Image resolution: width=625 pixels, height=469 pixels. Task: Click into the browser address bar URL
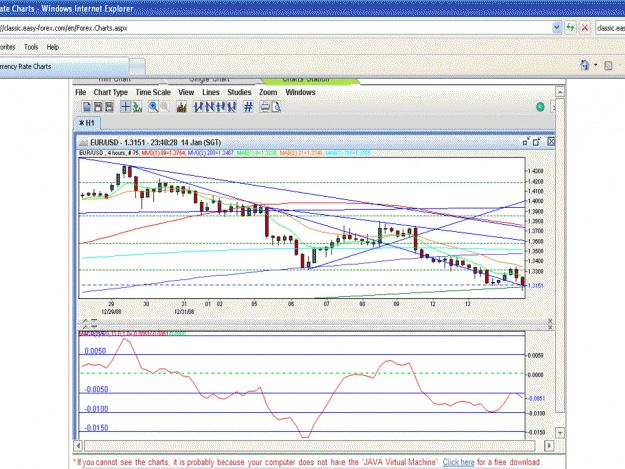click(x=275, y=28)
